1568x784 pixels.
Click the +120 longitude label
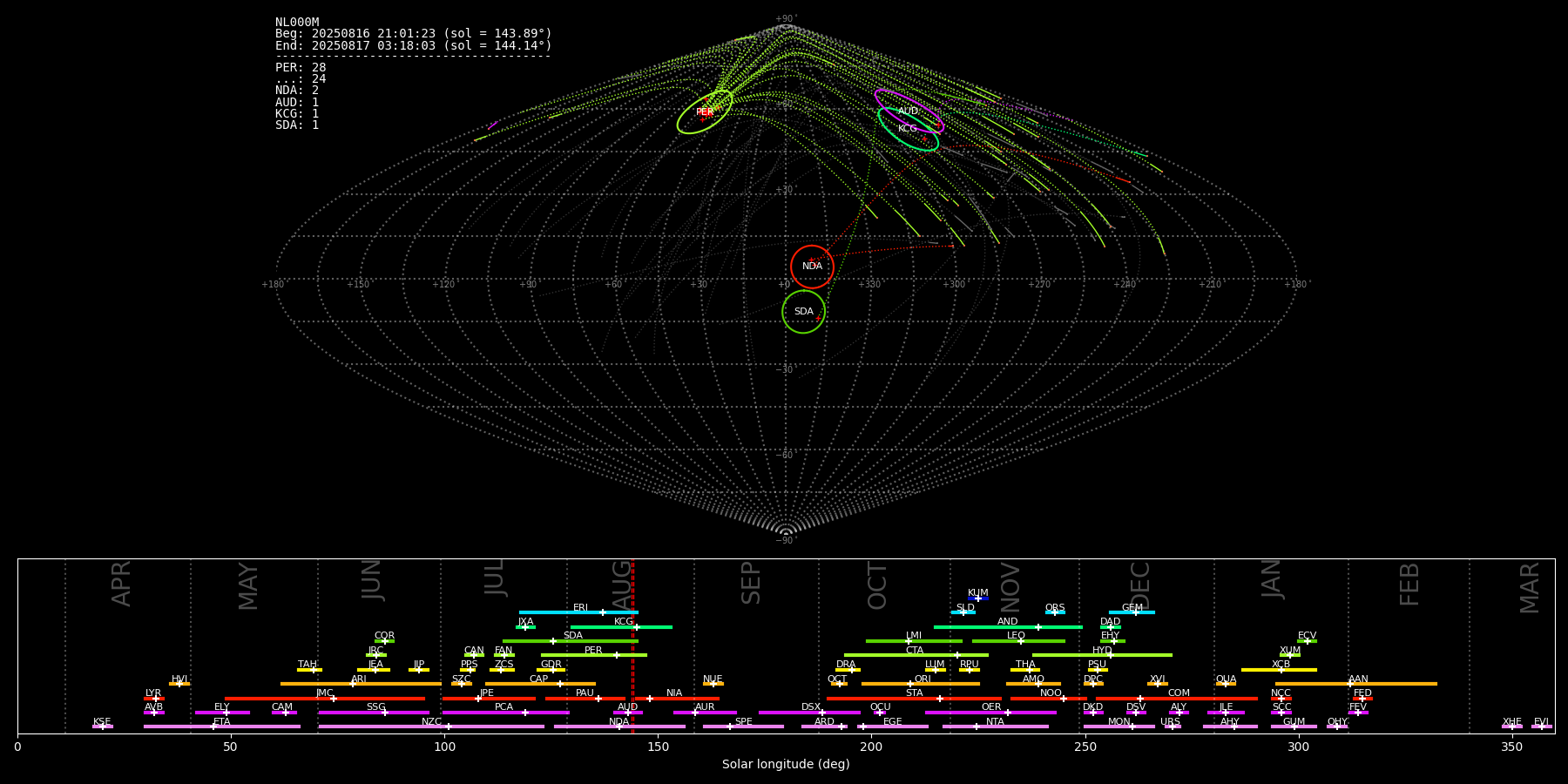tap(443, 284)
